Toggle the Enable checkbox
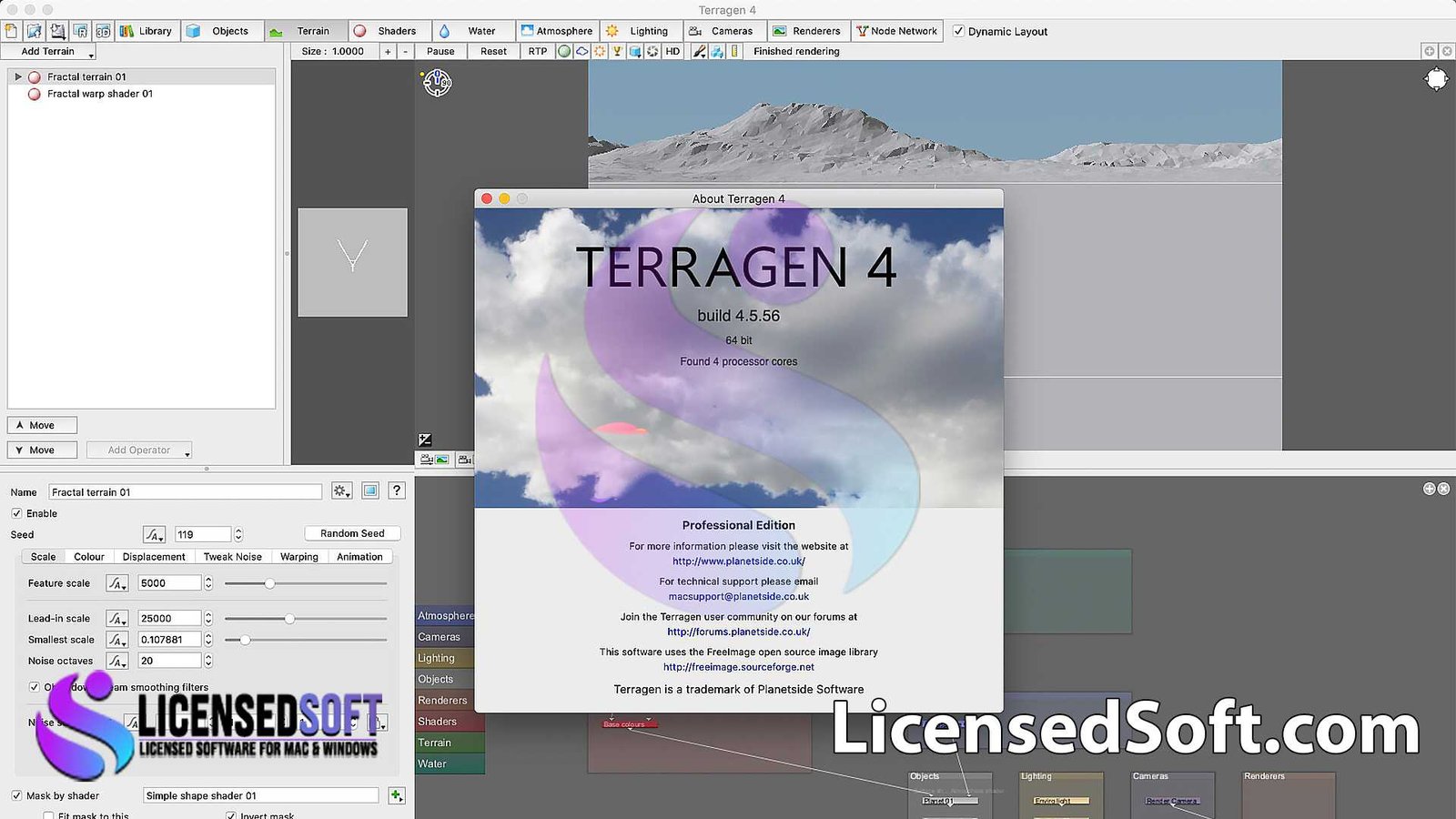1456x819 pixels. tap(16, 513)
